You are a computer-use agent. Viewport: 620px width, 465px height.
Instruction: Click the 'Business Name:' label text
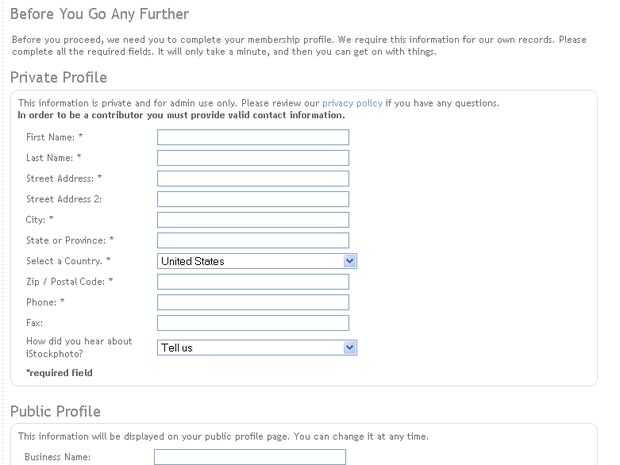(58, 457)
